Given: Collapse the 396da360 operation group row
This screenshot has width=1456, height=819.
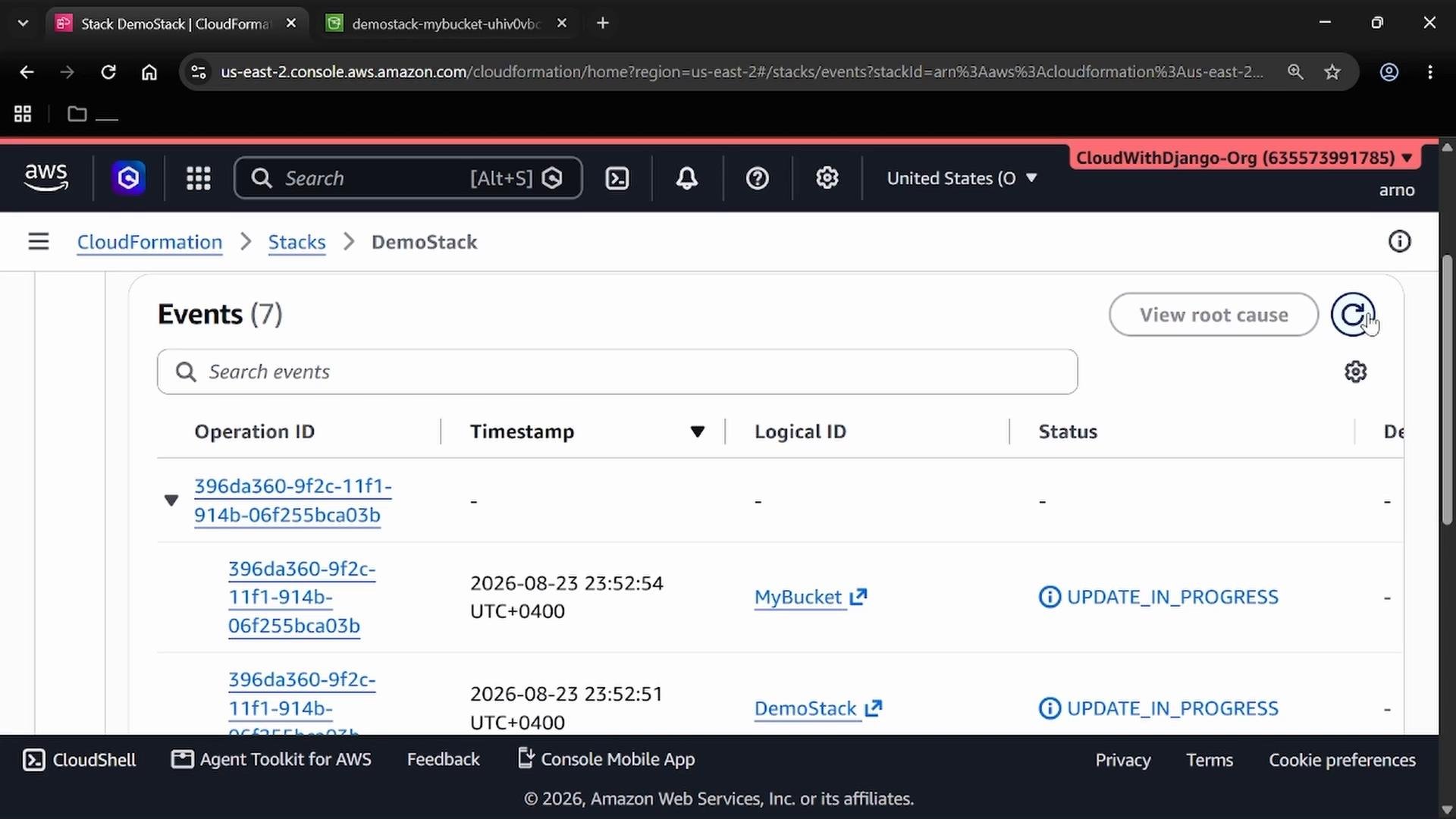Looking at the screenshot, I should pyautogui.click(x=171, y=500).
